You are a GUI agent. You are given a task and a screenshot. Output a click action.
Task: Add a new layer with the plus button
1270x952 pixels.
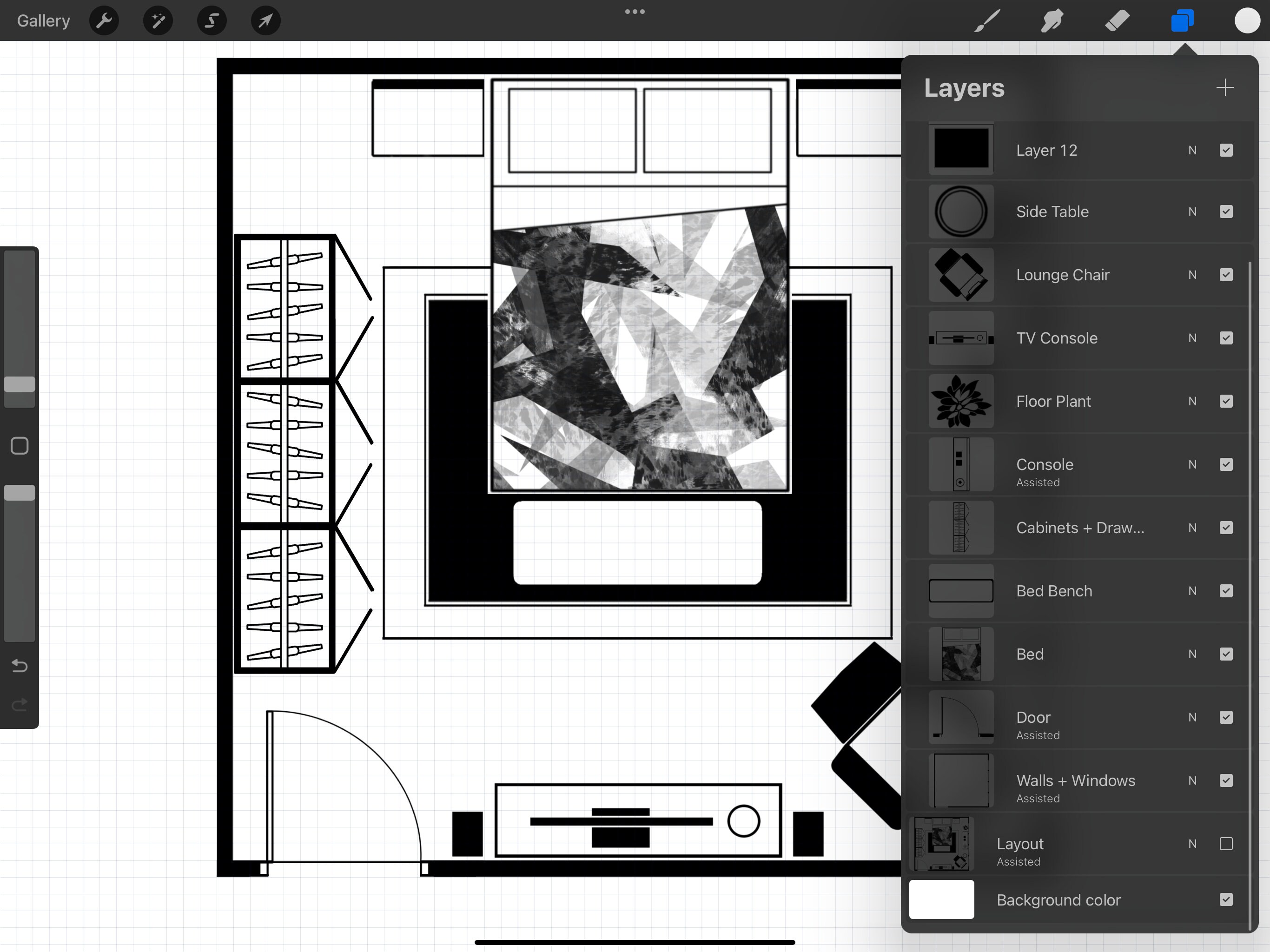pos(1224,87)
